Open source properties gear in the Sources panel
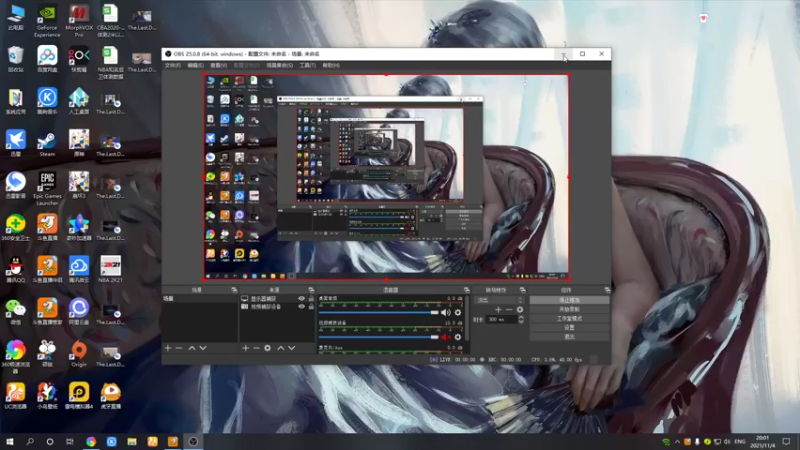 click(267, 348)
